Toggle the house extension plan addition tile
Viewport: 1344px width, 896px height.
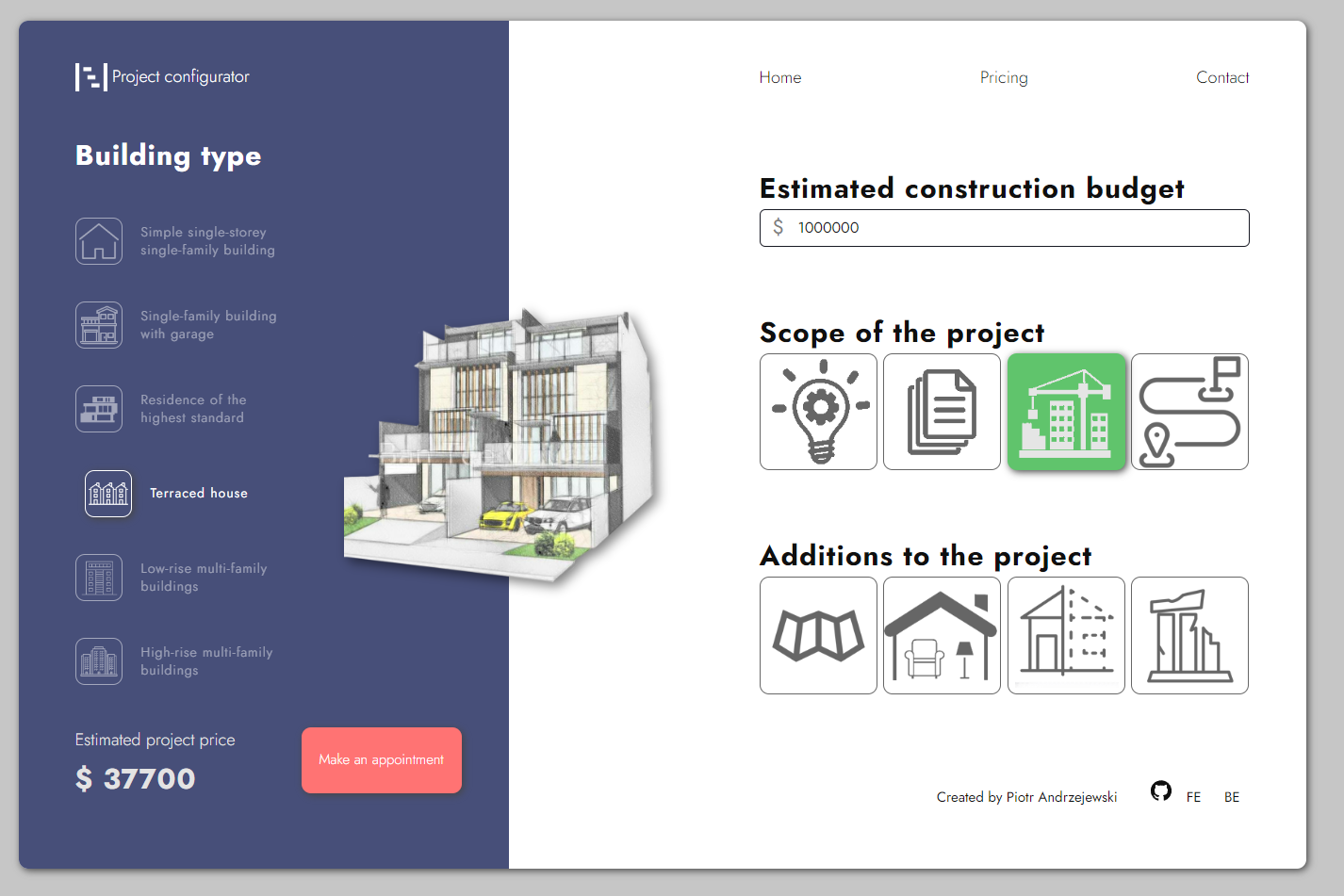(1066, 635)
